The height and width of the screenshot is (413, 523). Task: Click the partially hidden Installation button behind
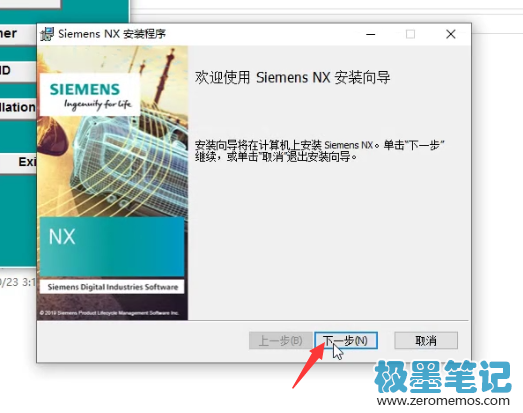pyautogui.click(x=18, y=107)
